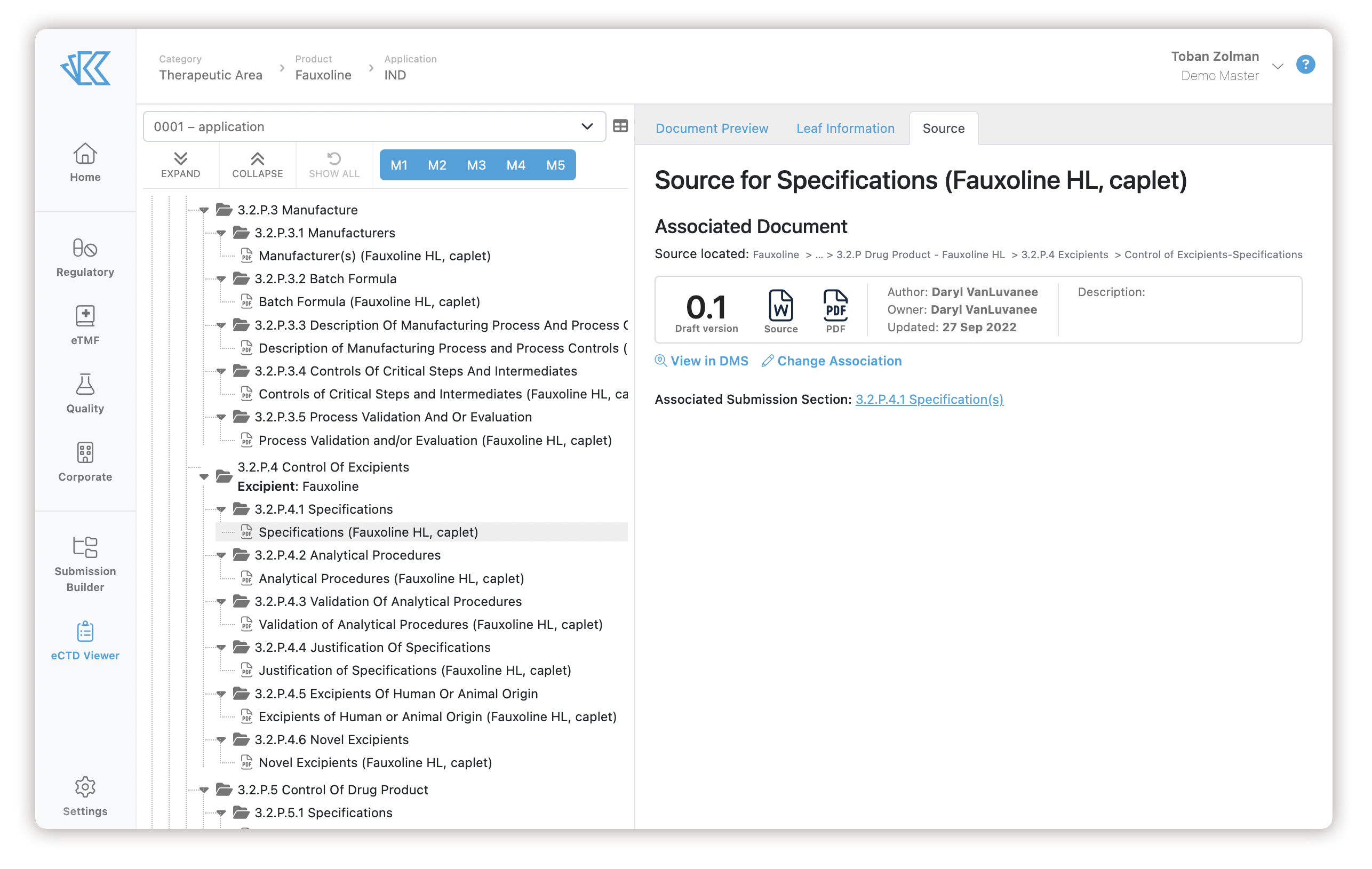
Task: Click Control of Excipients-Specifications path link
Action: click(x=1213, y=254)
